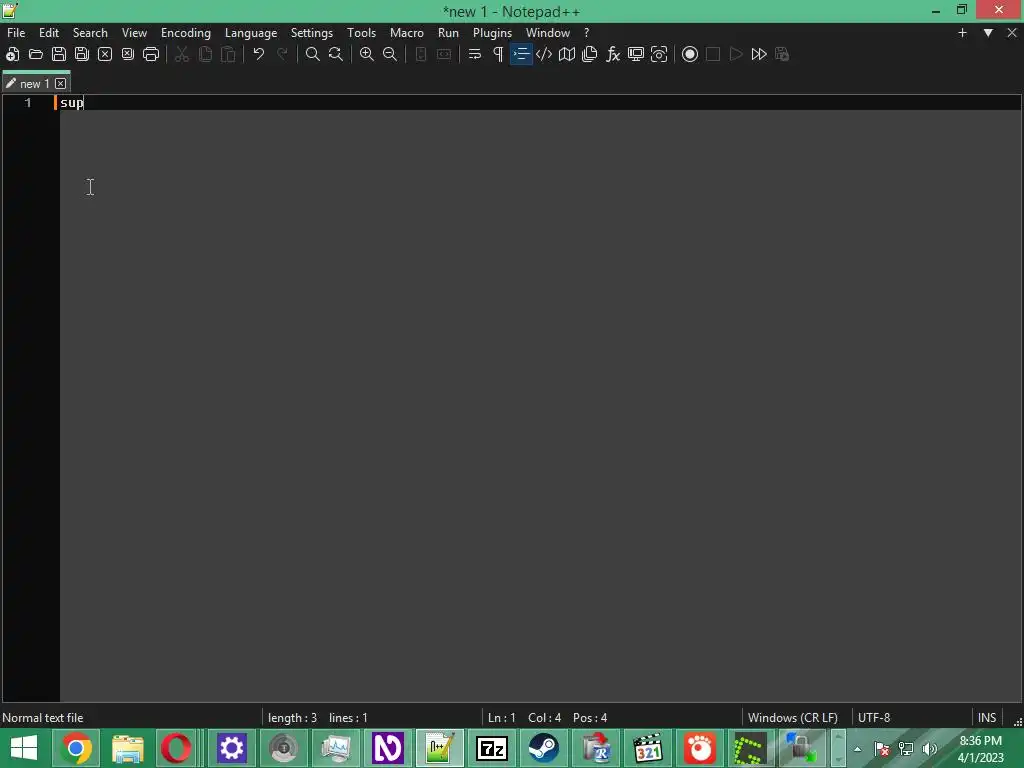The height and width of the screenshot is (768, 1024).
Task: Click the define language code icon
Action: (x=544, y=54)
